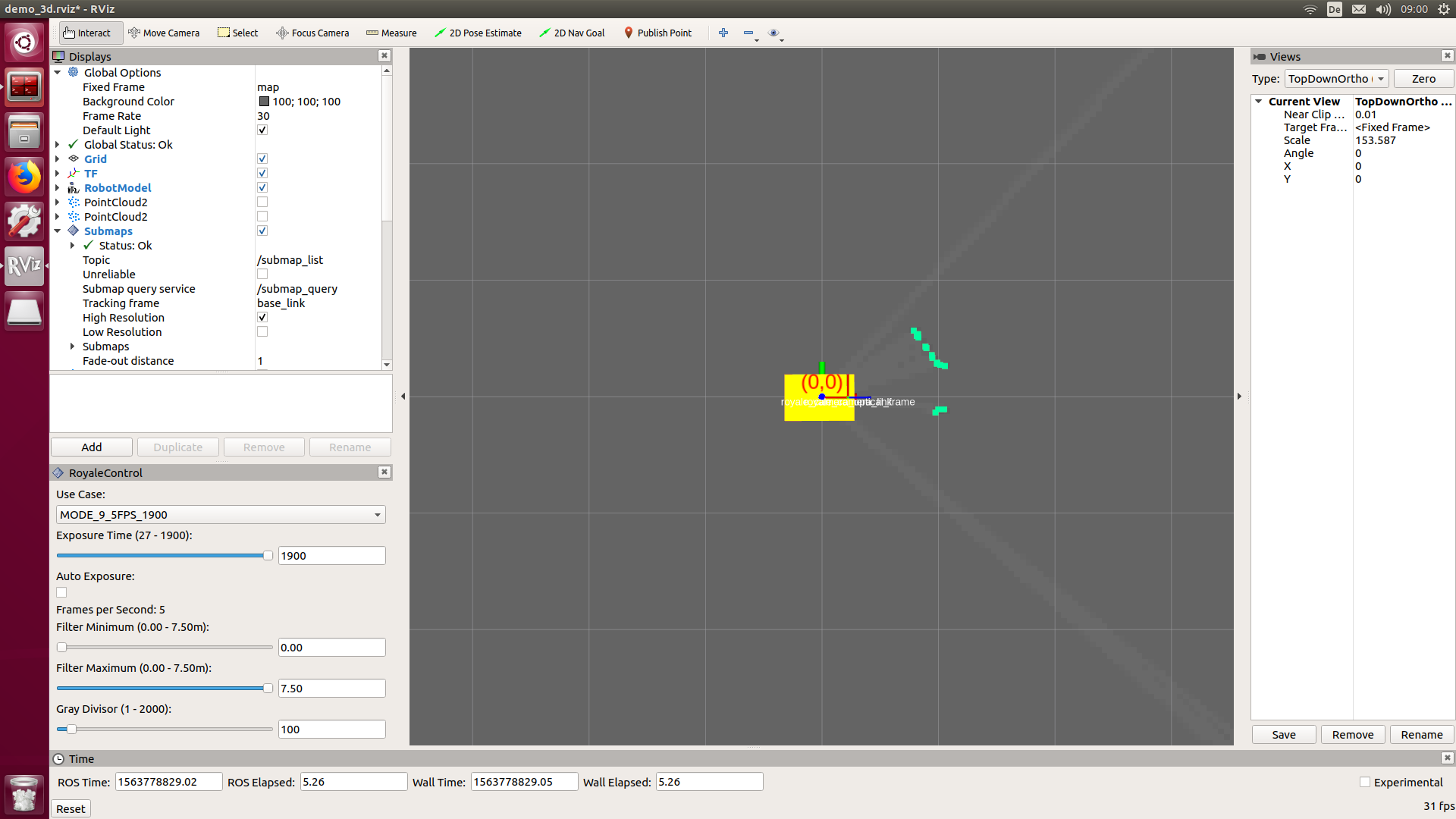The image size is (1456, 819).
Task: Enable the Low Resolution checkbox
Action: [262, 331]
